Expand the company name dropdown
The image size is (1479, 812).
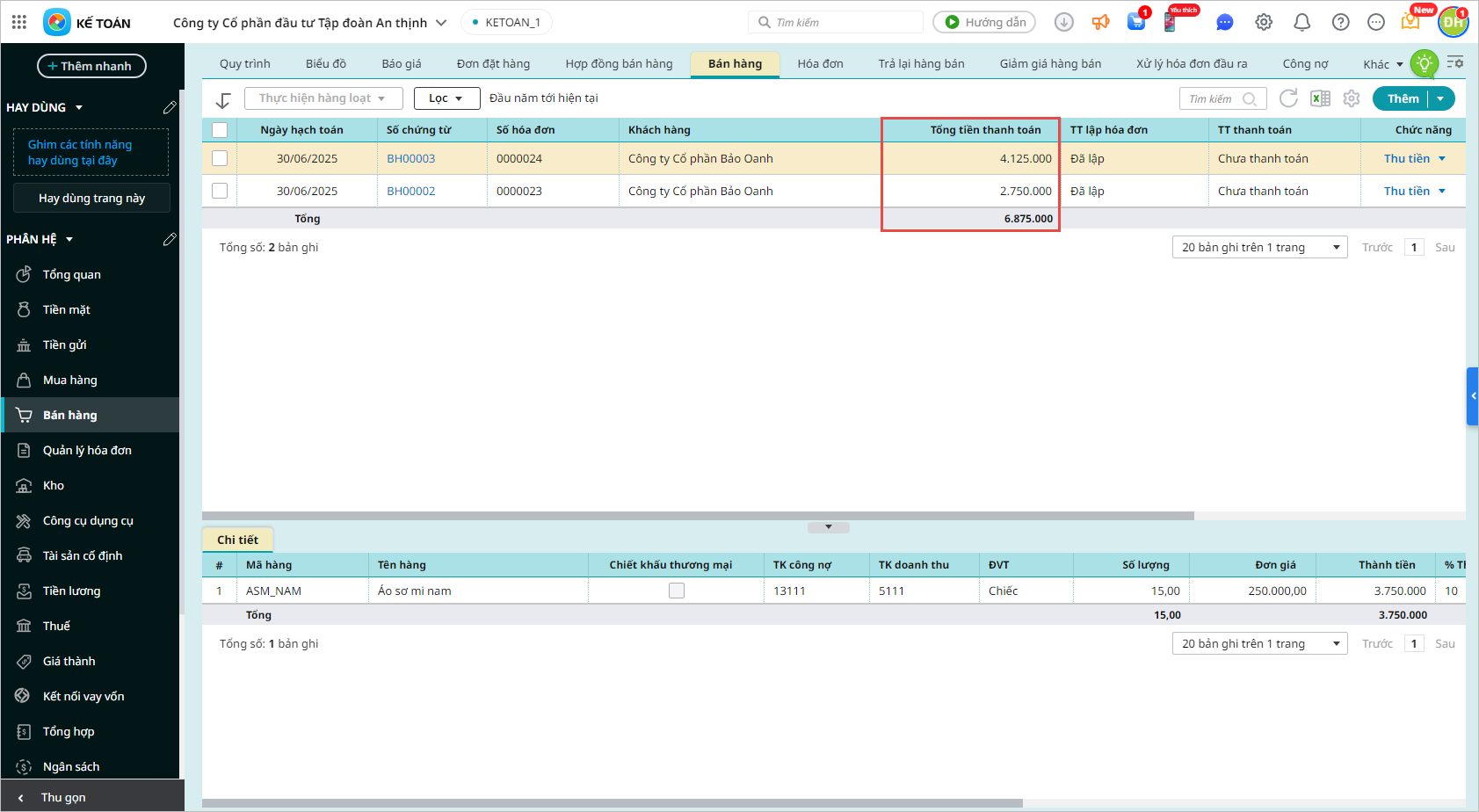(441, 23)
